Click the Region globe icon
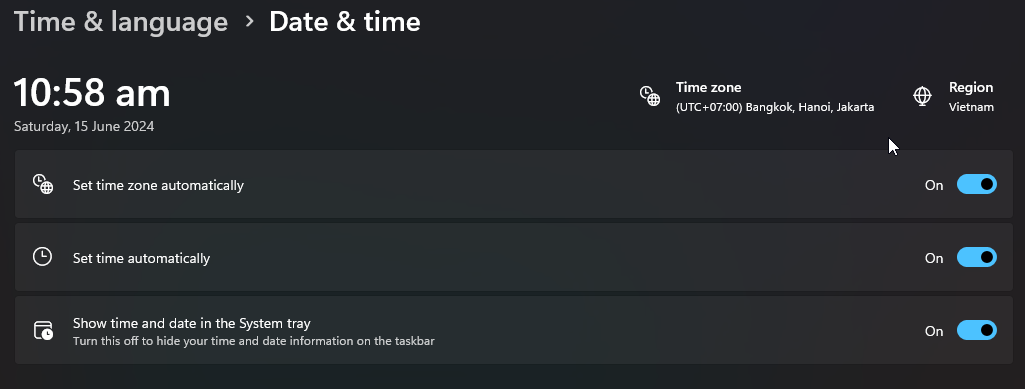Image resolution: width=1025 pixels, height=389 pixels. [922, 96]
